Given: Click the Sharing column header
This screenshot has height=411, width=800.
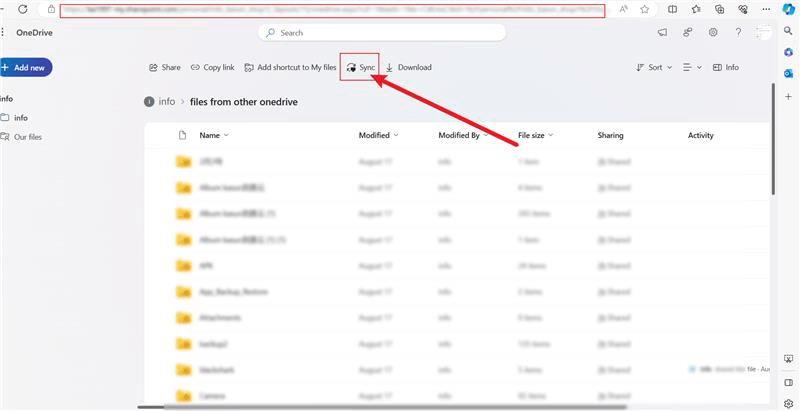Looking at the screenshot, I should click(610, 135).
